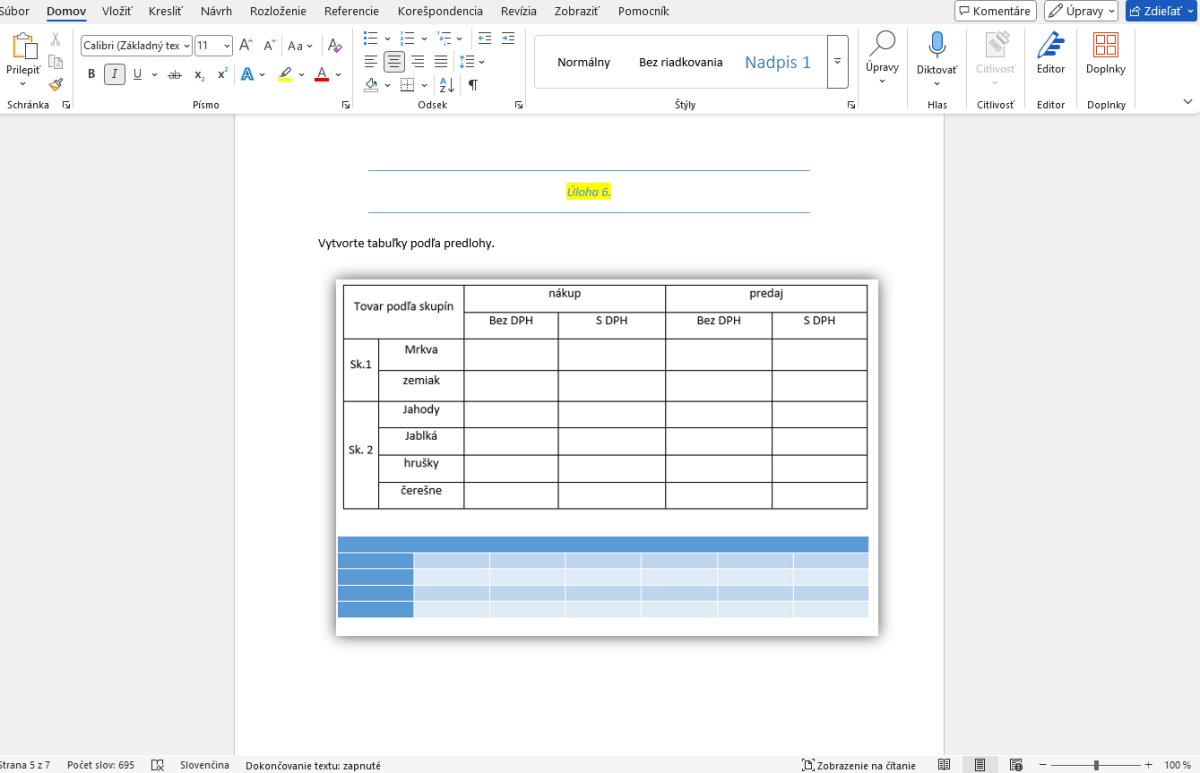
Task: Toggle bold formatting
Action: coord(92,75)
